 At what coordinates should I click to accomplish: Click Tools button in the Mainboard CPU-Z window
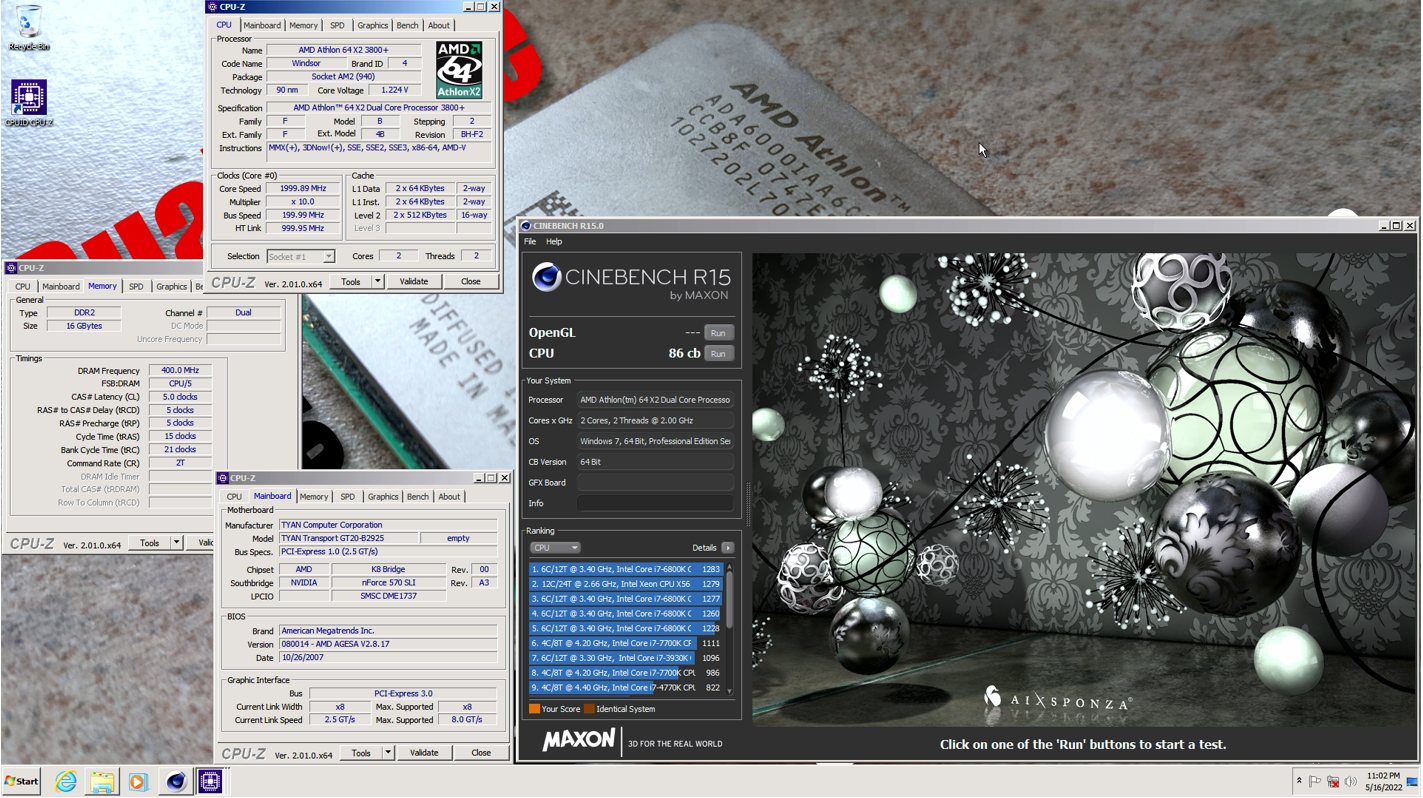pos(361,753)
